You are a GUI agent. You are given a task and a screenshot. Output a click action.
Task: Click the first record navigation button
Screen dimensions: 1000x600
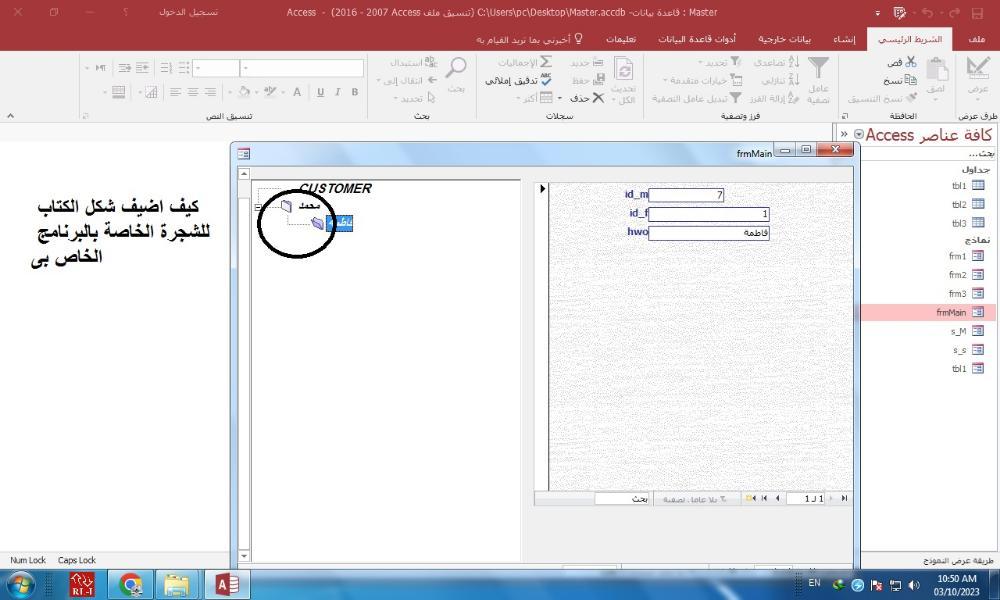pos(844,499)
